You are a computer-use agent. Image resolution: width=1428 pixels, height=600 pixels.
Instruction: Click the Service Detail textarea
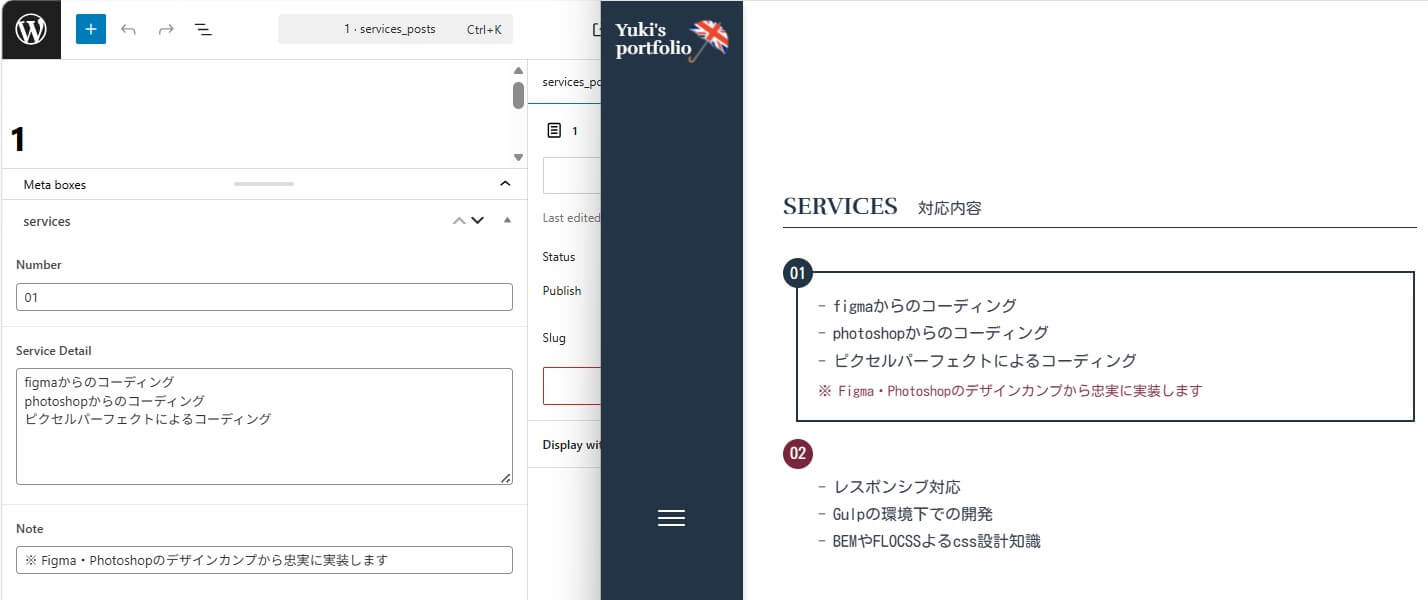coord(264,427)
